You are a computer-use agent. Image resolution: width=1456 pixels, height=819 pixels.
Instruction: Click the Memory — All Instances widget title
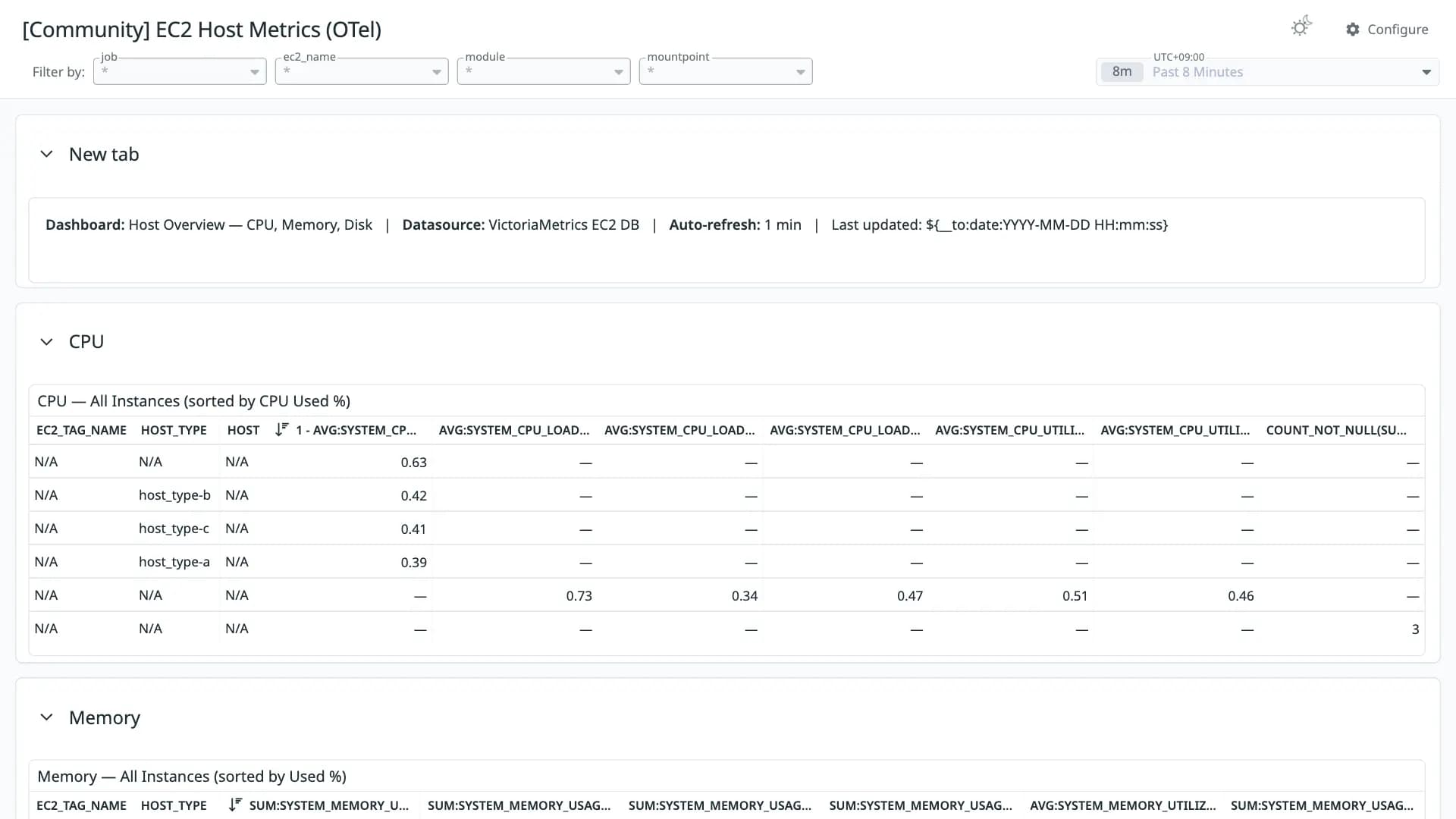pyautogui.click(x=192, y=777)
